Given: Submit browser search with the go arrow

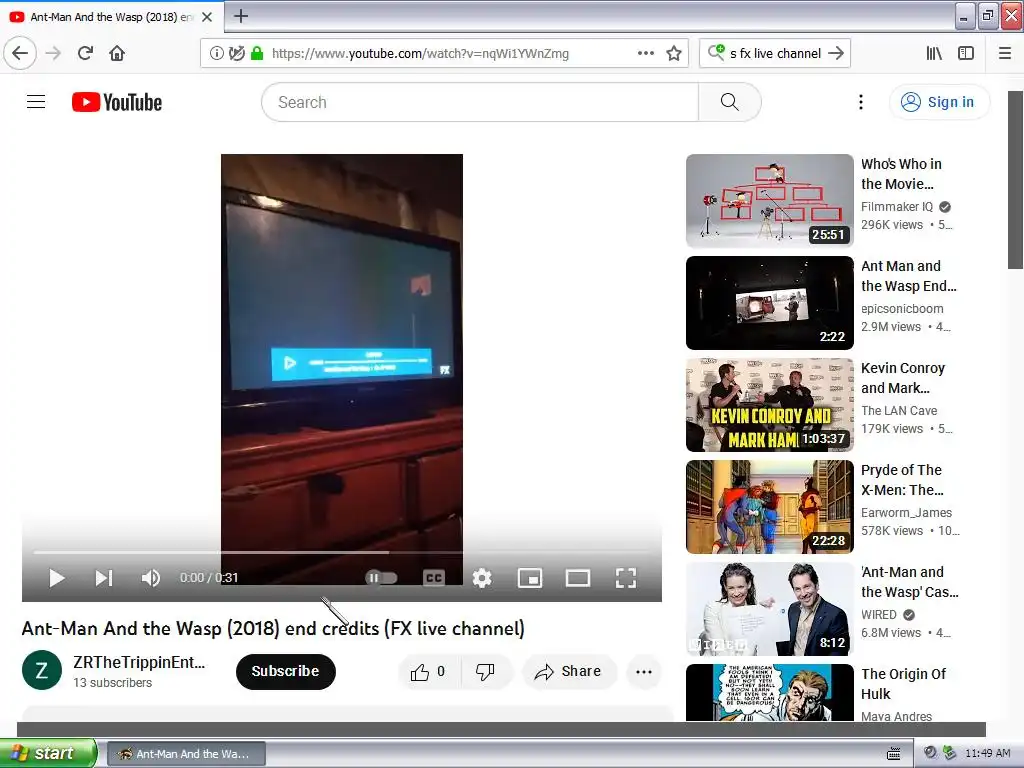Looking at the screenshot, I should [x=836, y=53].
